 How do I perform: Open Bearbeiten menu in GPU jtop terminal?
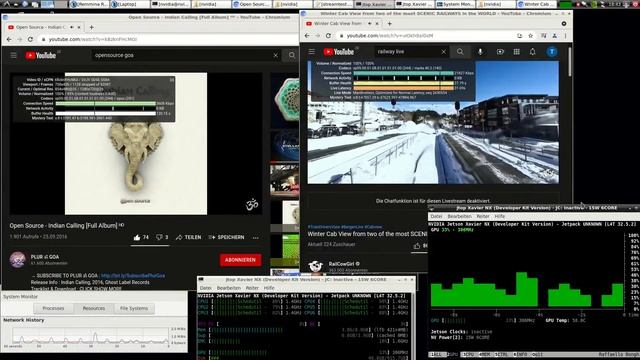[460, 216]
